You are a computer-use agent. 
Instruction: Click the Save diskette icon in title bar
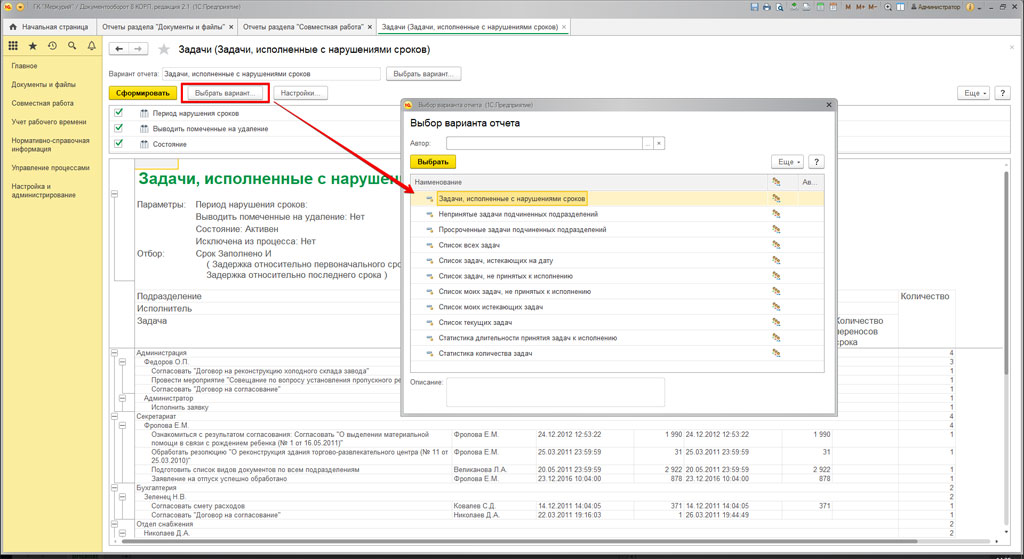[755, 7]
